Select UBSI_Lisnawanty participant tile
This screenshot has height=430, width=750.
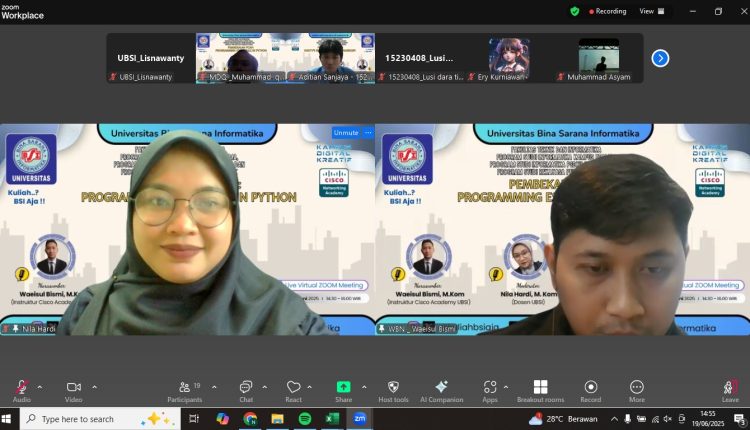151,58
